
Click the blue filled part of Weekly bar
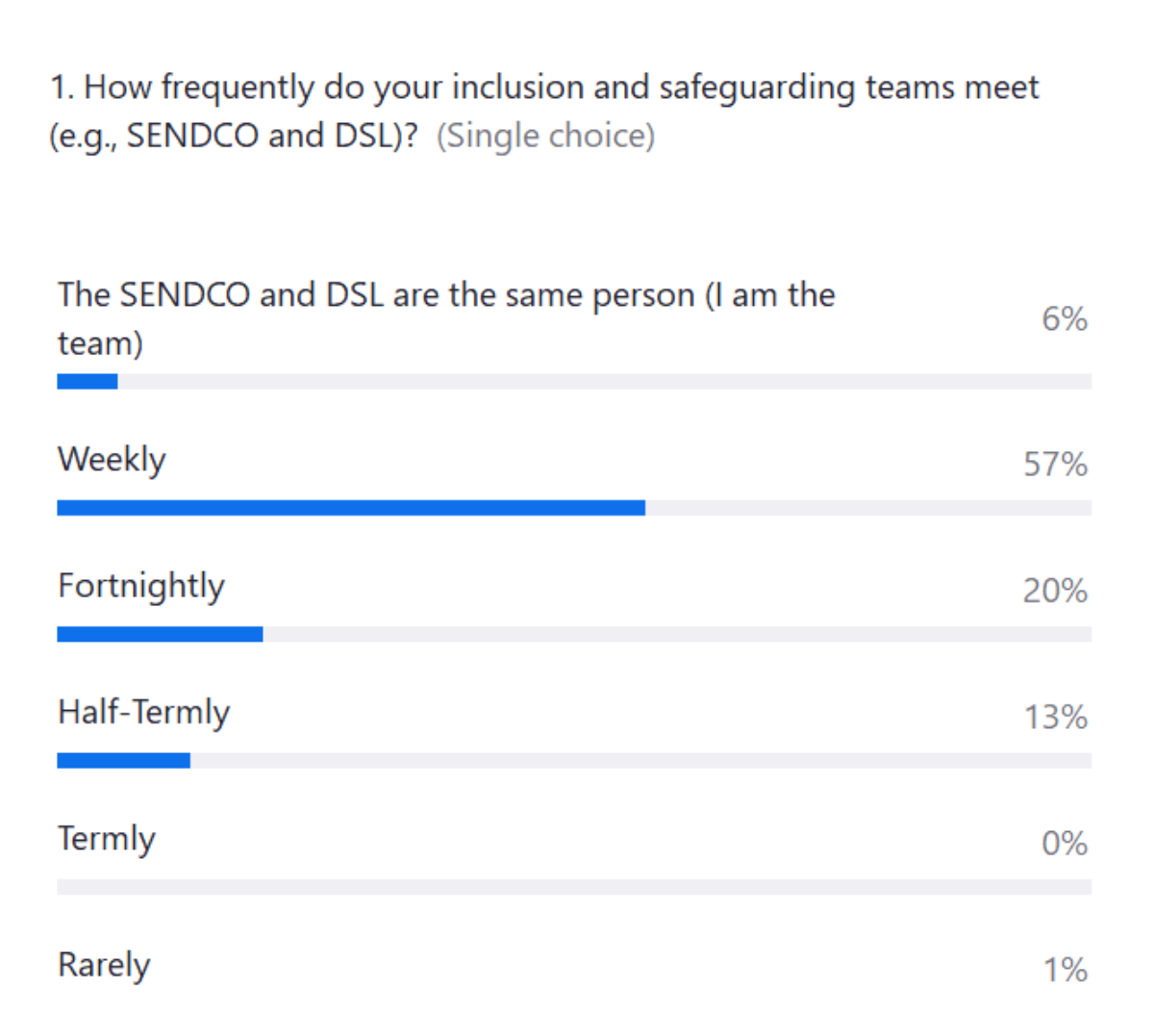(x=351, y=508)
